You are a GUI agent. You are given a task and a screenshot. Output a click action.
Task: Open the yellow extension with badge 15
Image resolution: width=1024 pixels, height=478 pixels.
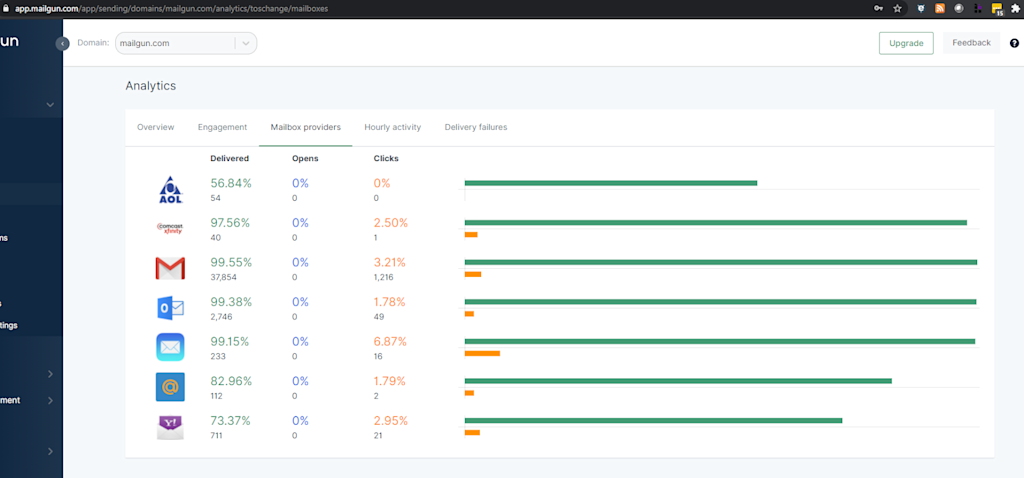tap(997, 9)
